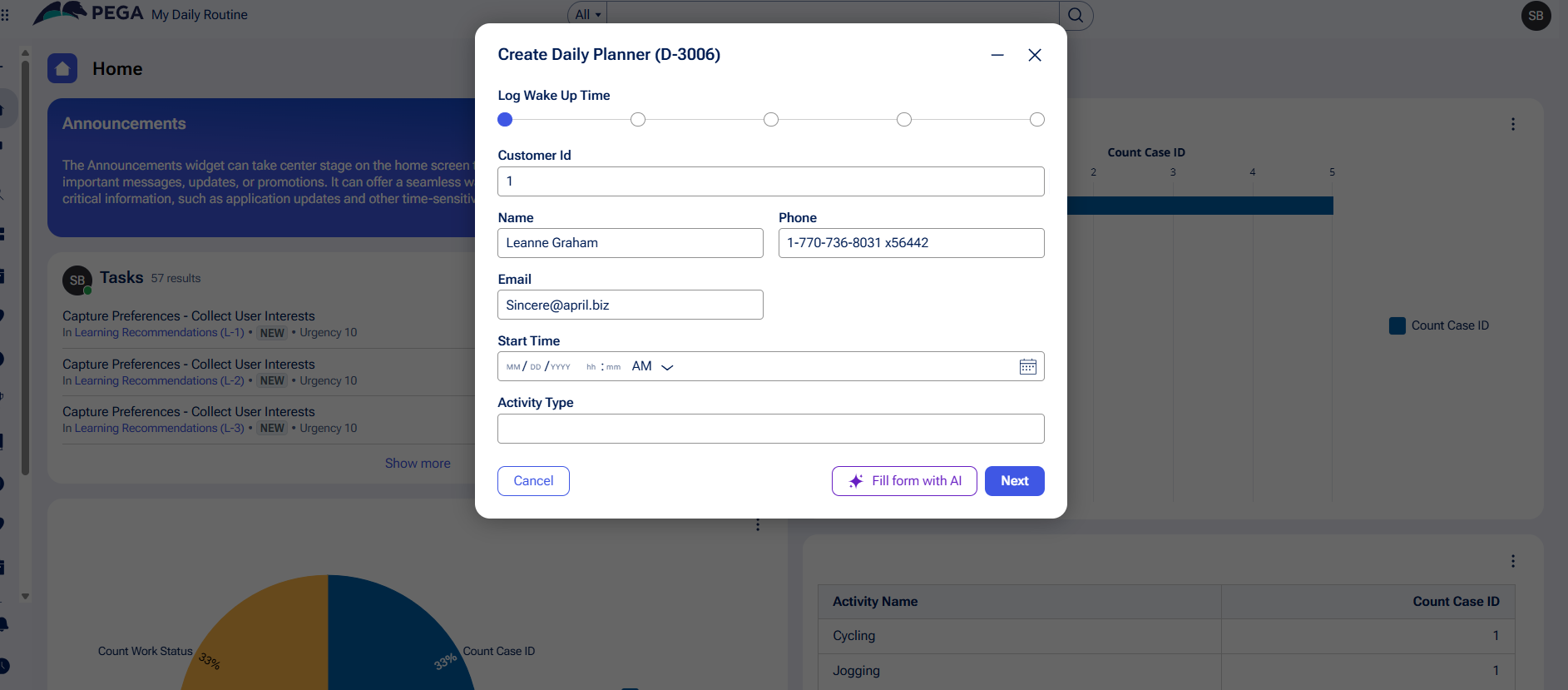Jump to the last step circle in the progress tracker

(1036, 120)
